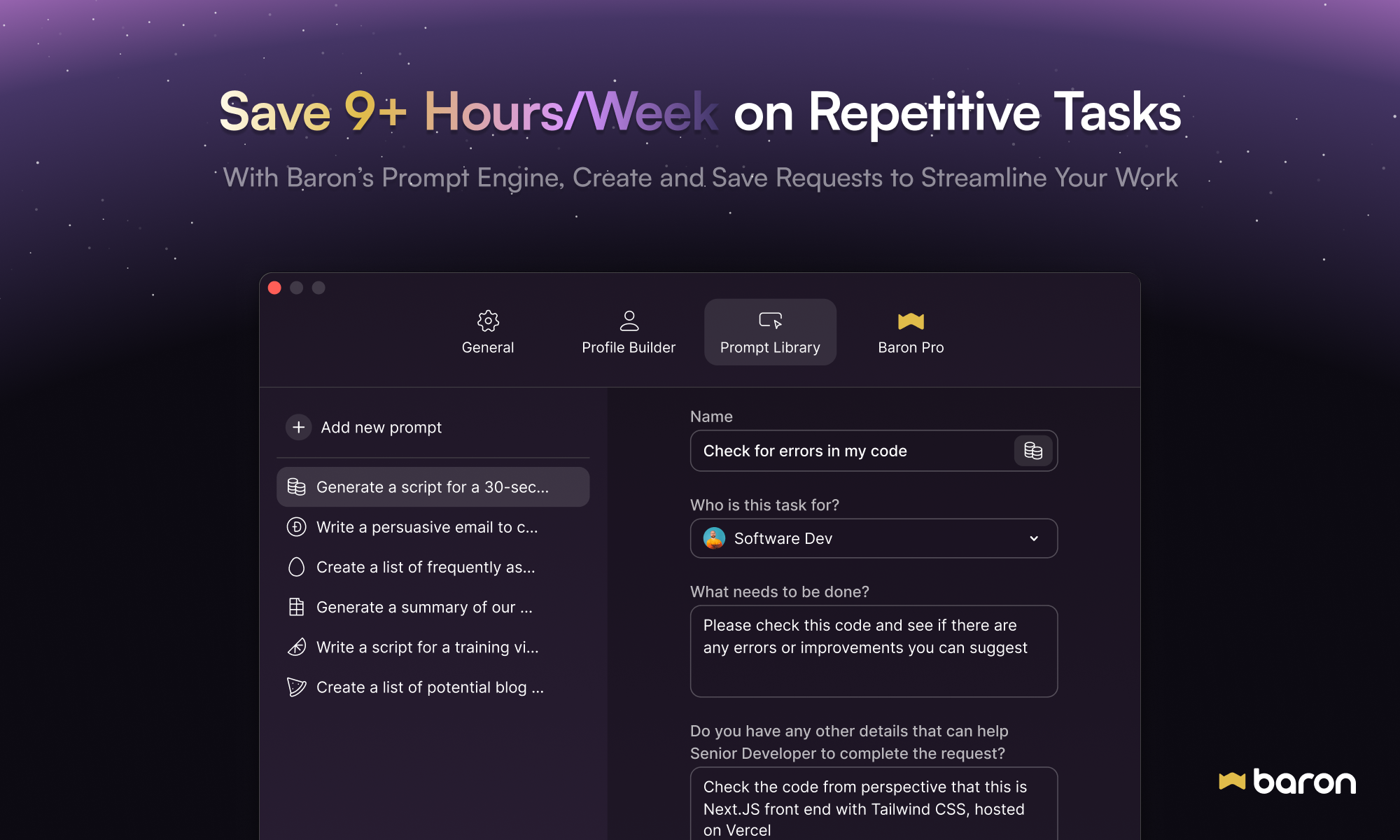The height and width of the screenshot is (840, 1400).
Task: Click the icon picker button in Name field
Action: tap(1033, 451)
